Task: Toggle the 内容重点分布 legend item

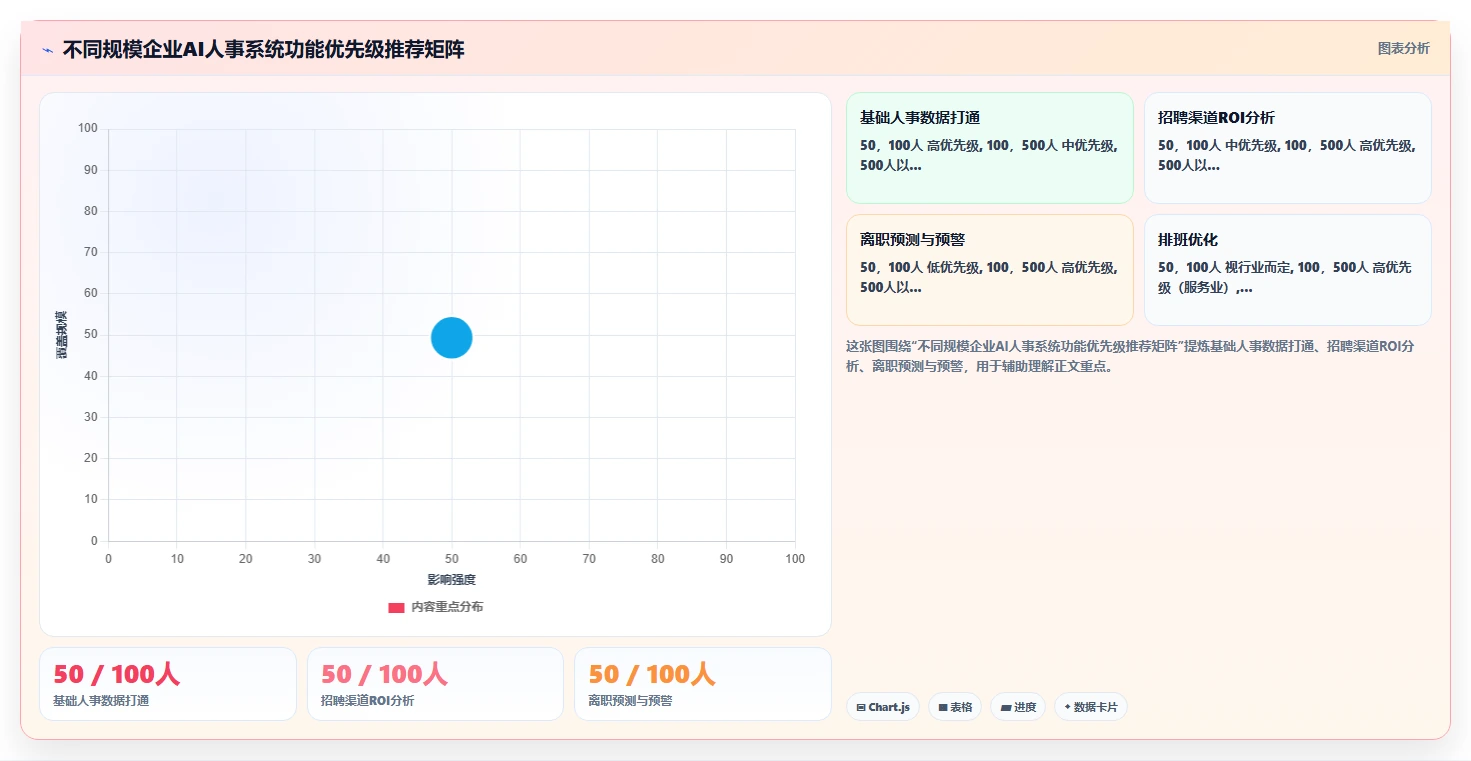Action: coord(436,607)
